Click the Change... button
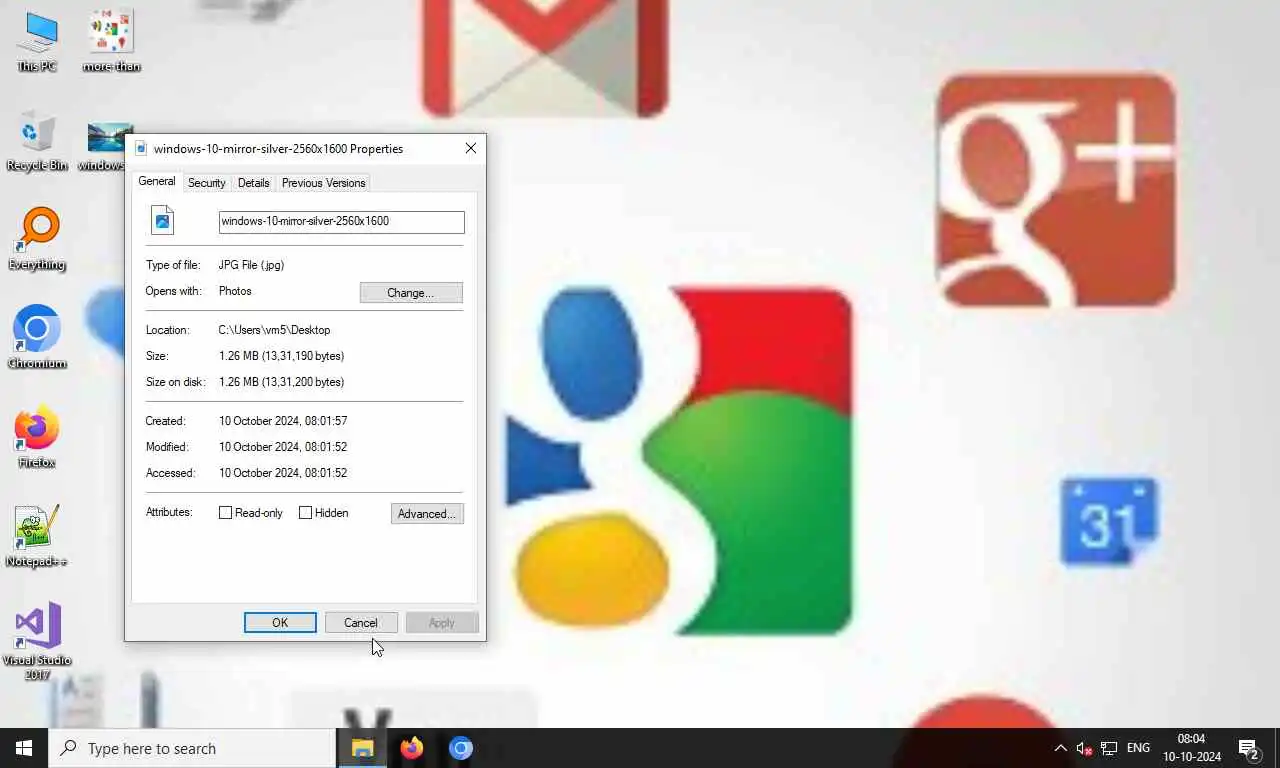1280x768 pixels. click(x=411, y=293)
